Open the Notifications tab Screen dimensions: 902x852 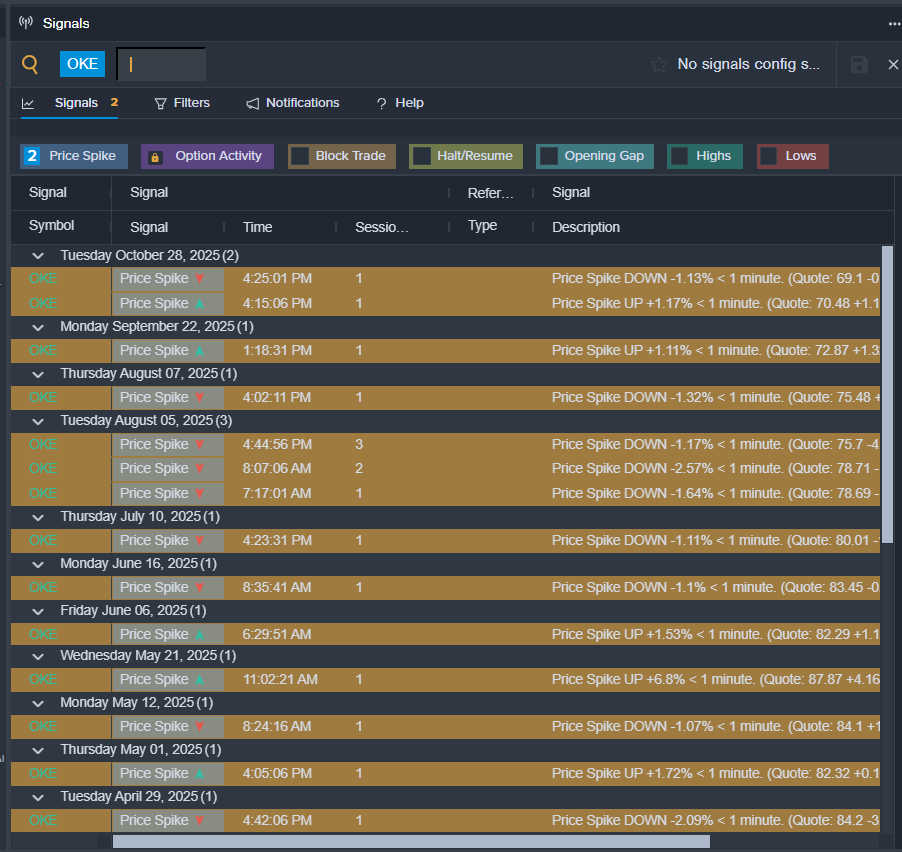[x=292, y=103]
